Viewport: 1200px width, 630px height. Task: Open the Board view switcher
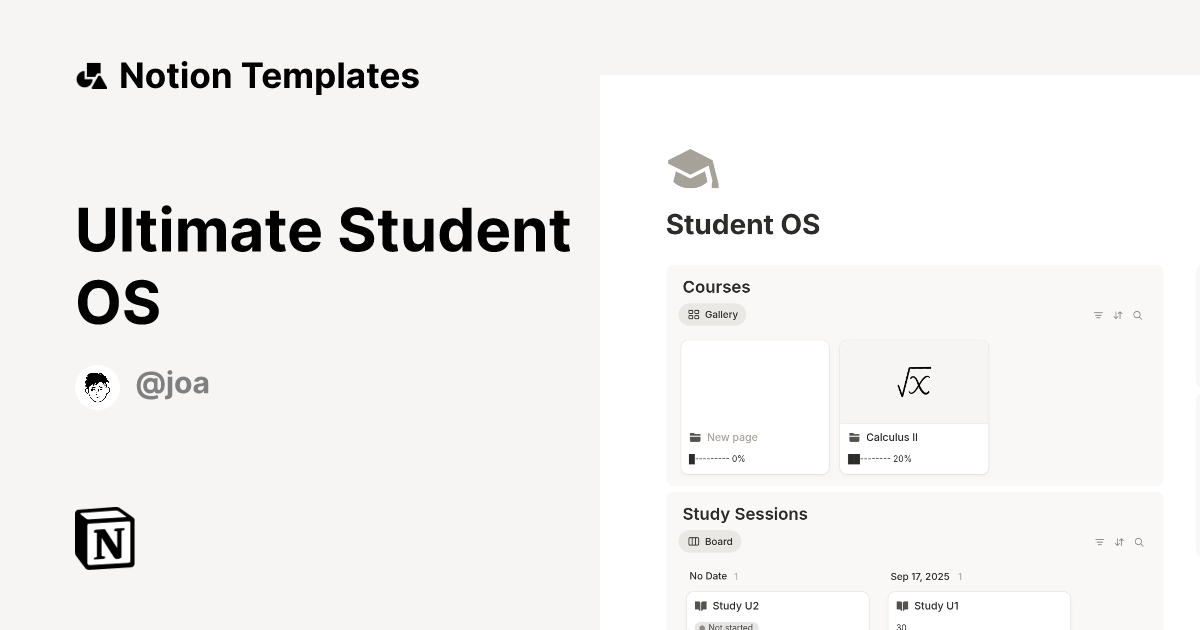click(710, 541)
